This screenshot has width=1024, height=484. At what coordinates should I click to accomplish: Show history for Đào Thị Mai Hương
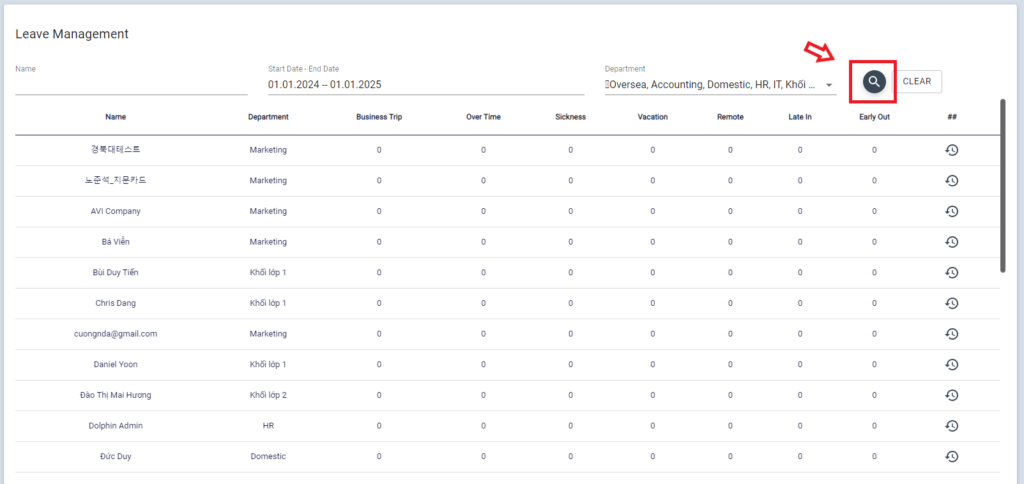point(952,395)
